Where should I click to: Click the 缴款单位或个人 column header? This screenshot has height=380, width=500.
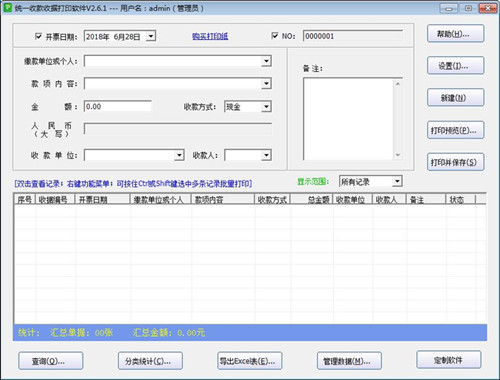point(161,200)
